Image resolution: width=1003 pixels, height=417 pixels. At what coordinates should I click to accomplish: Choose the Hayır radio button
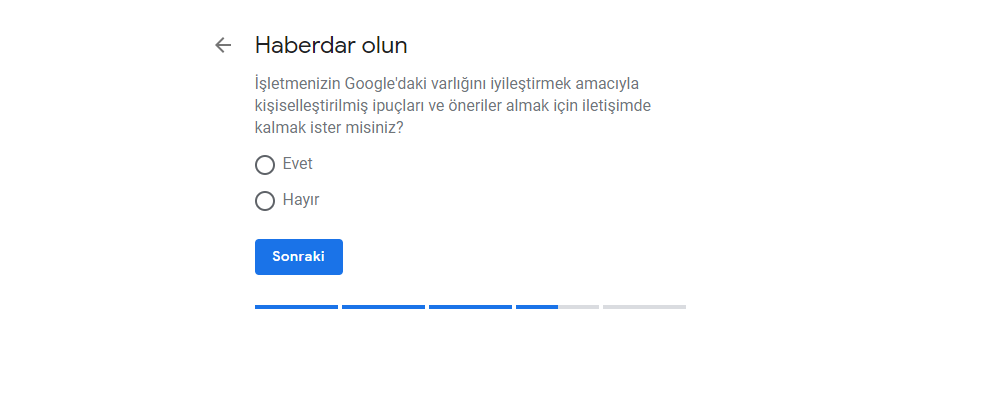coord(265,201)
